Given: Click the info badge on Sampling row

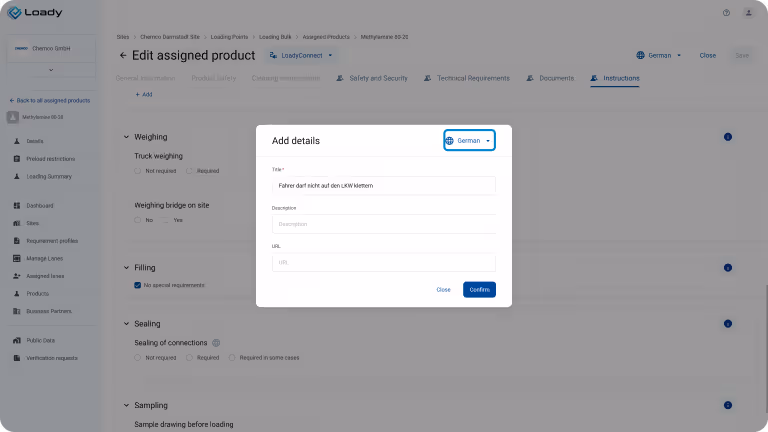Looking at the screenshot, I should coord(728,406).
